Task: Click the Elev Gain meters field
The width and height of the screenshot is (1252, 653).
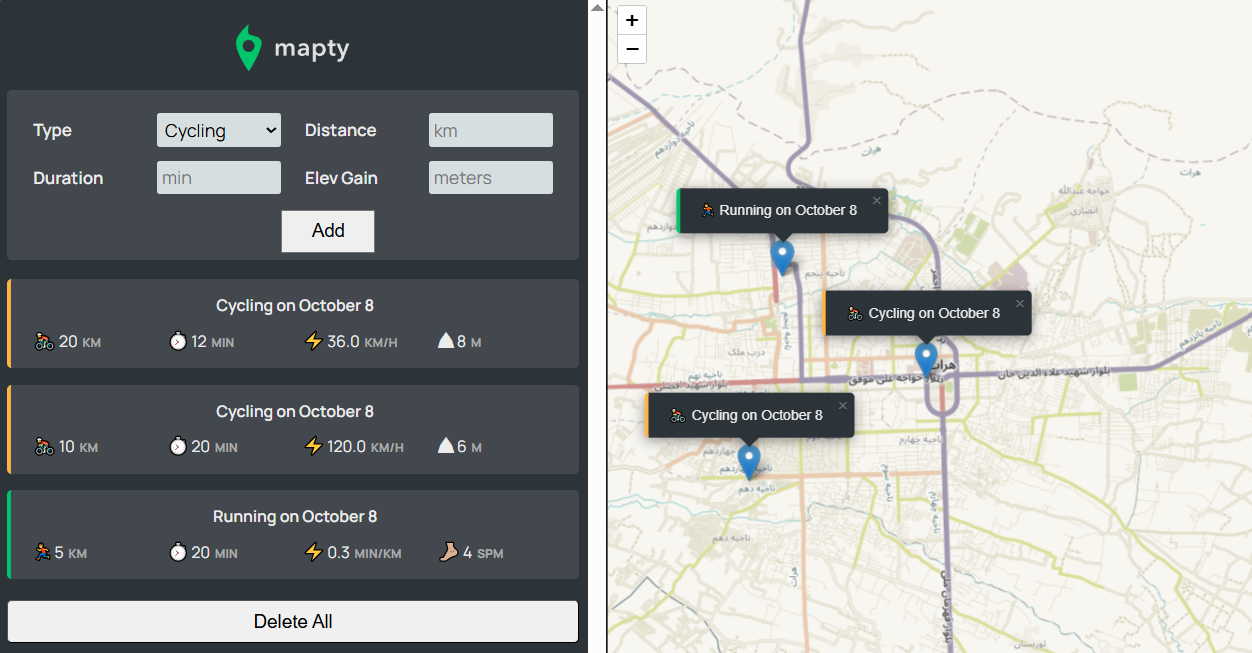Action: (x=490, y=178)
